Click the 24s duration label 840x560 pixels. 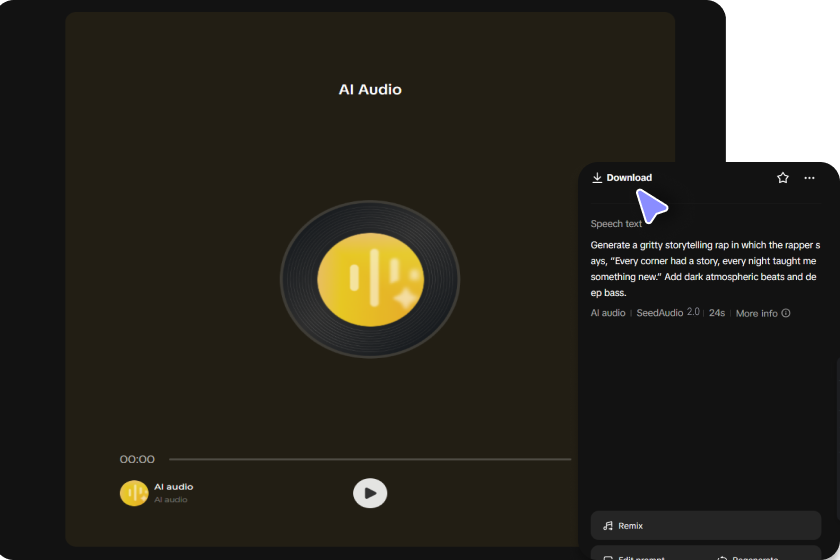717,313
